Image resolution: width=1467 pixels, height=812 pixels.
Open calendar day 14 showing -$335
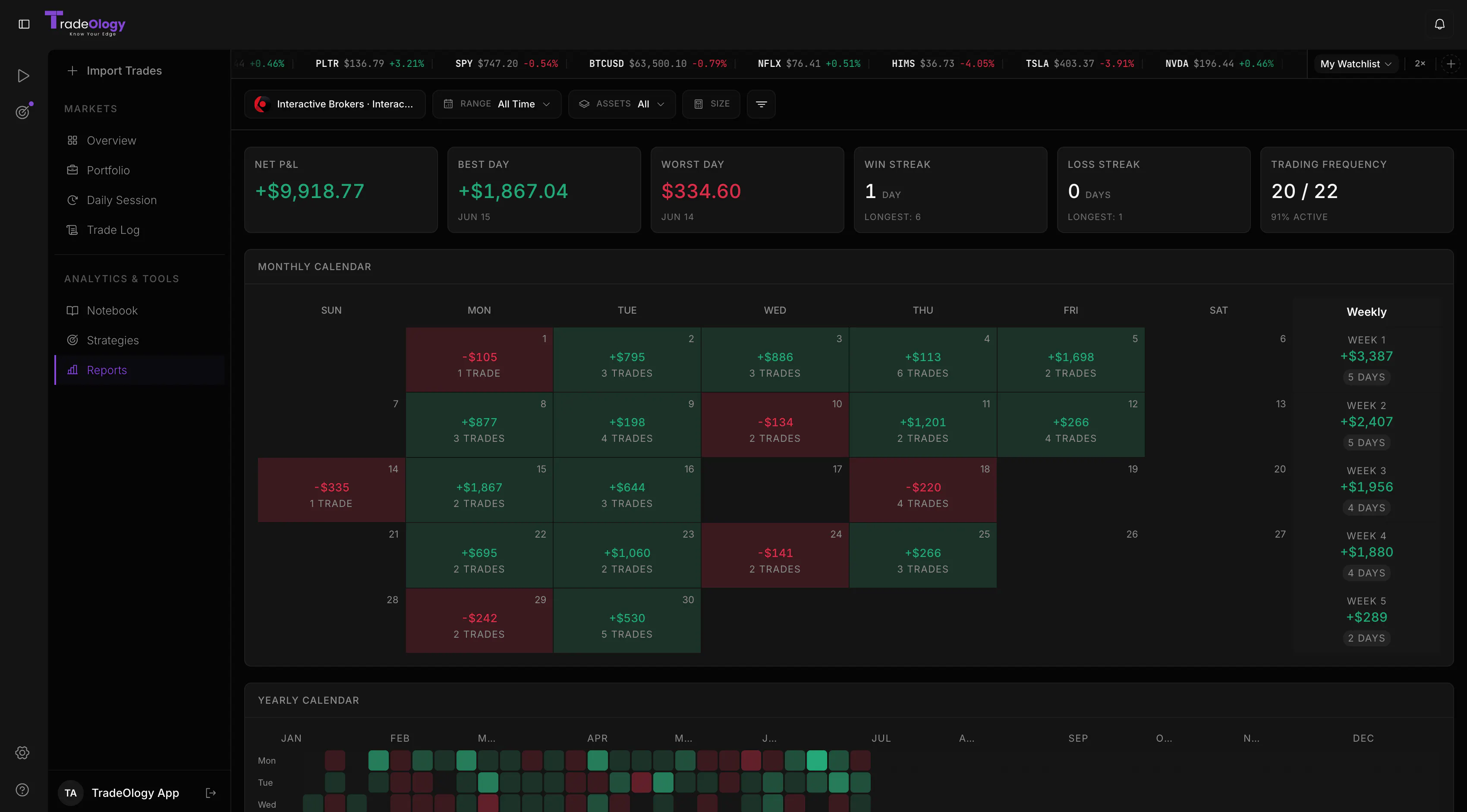[x=331, y=490]
